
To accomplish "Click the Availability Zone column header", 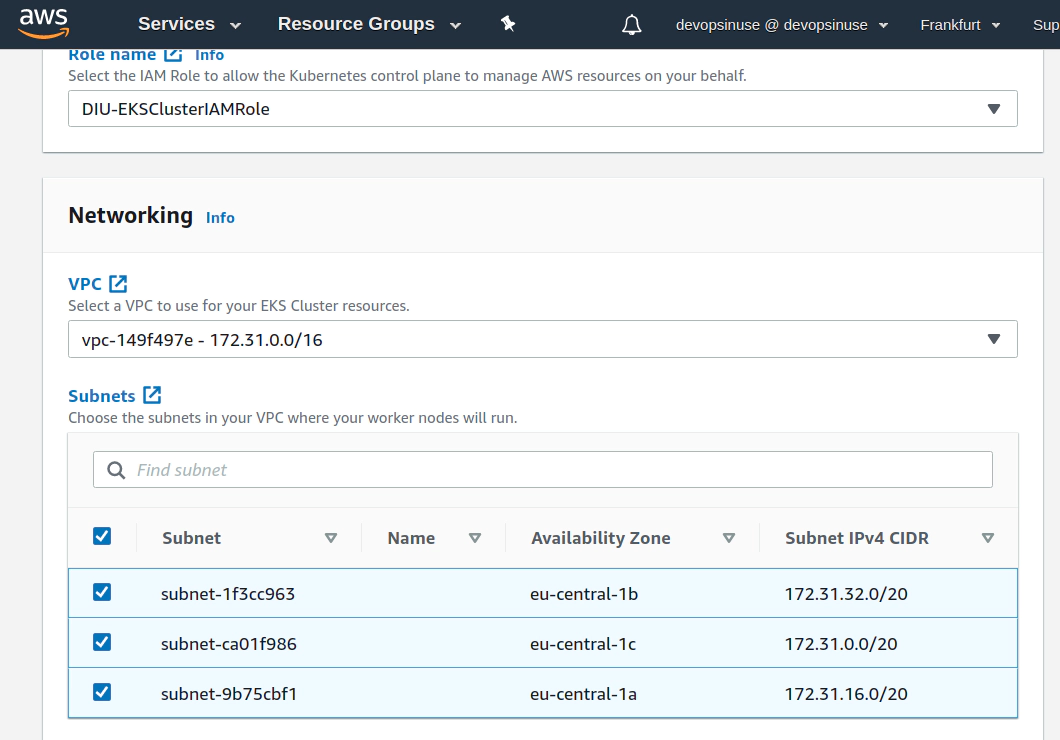I will tap(601, 538).
